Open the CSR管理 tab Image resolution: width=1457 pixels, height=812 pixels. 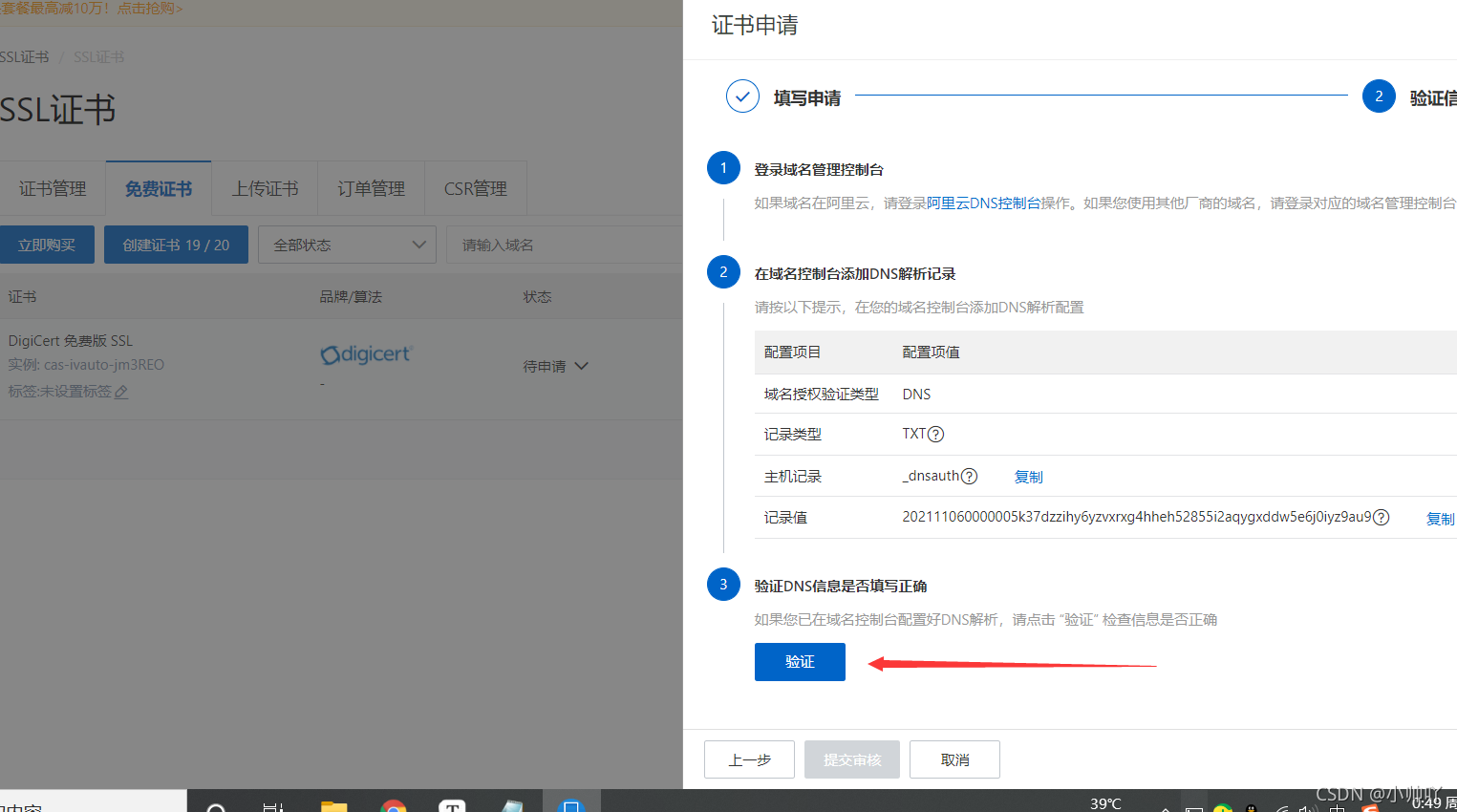pos(475,189)
